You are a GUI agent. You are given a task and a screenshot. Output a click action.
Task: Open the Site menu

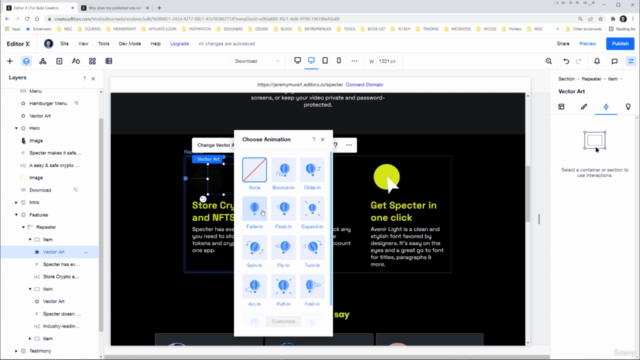(64, 44)
